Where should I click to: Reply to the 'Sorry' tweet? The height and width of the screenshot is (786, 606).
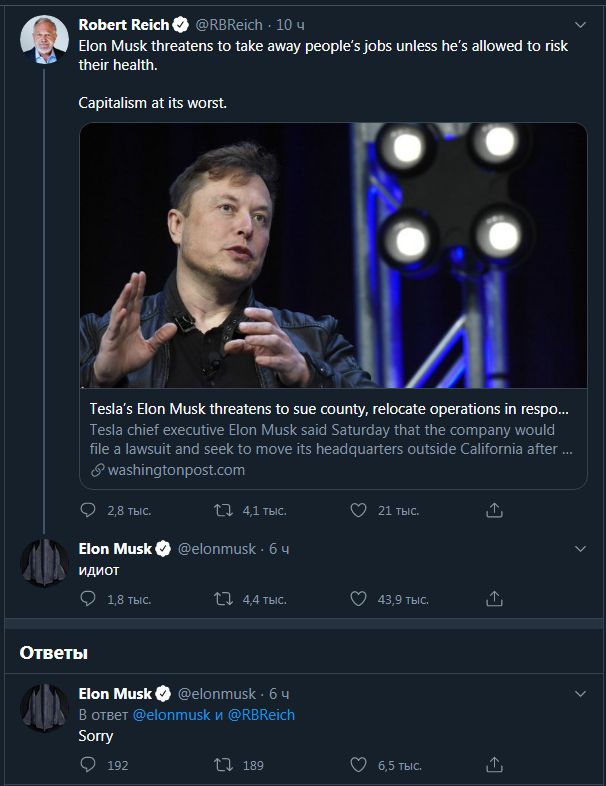(88, 765)
